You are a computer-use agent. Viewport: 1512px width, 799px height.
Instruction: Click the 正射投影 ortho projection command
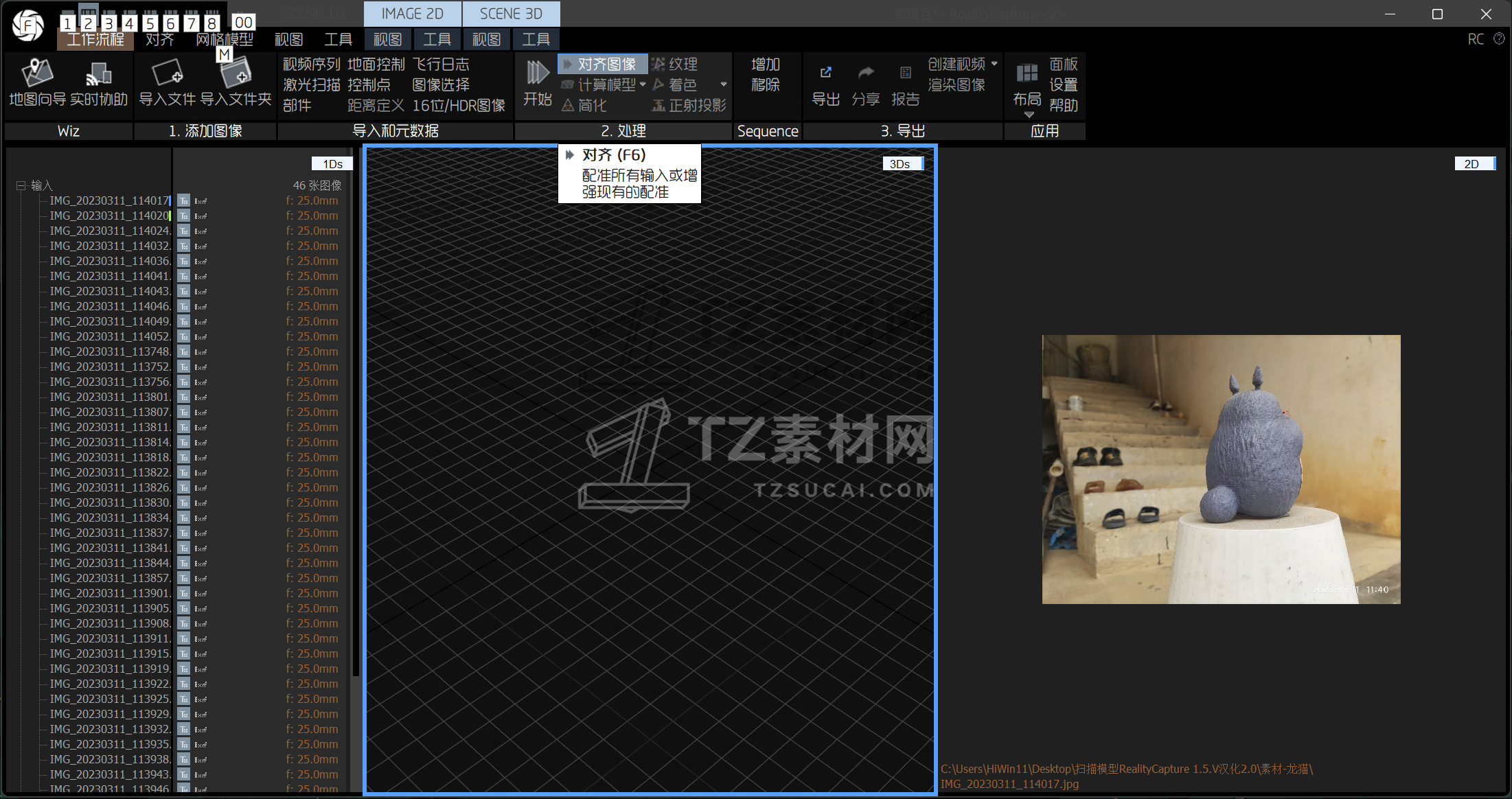point(689,105)
